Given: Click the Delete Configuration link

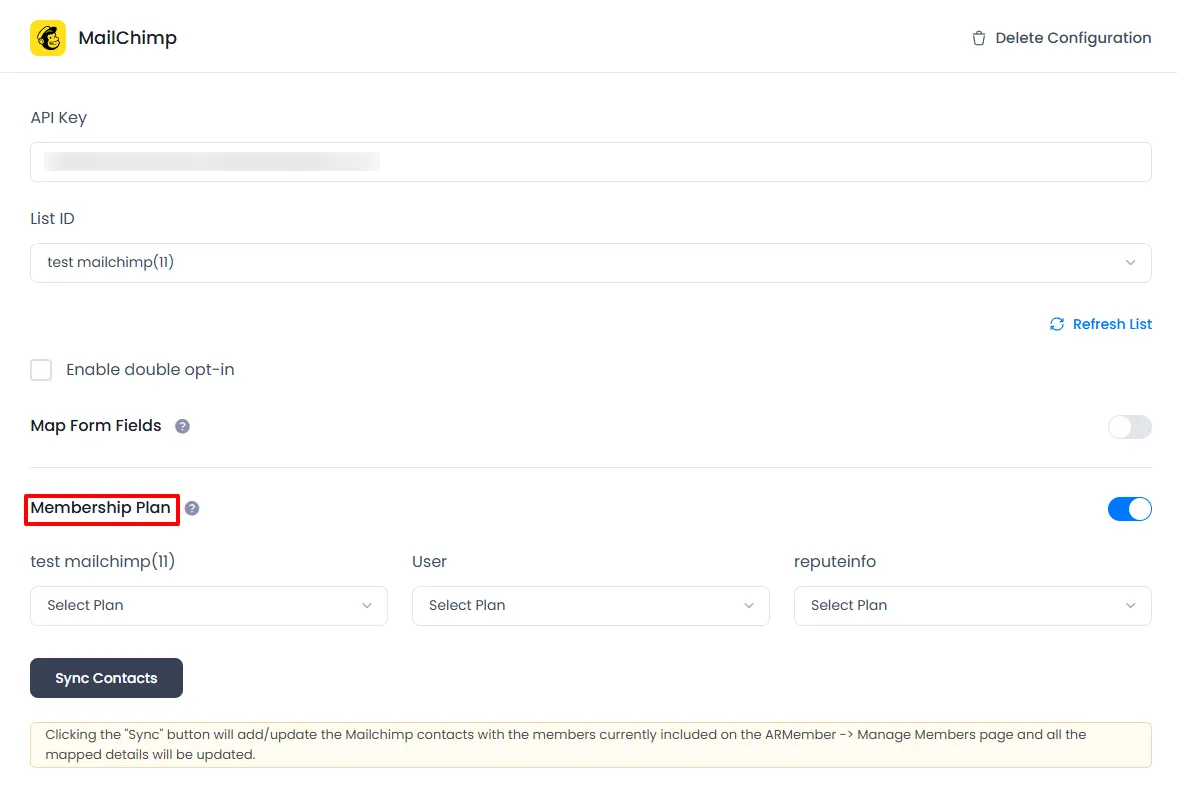Looking at the screenshot, I should [x=1072, y=38].
